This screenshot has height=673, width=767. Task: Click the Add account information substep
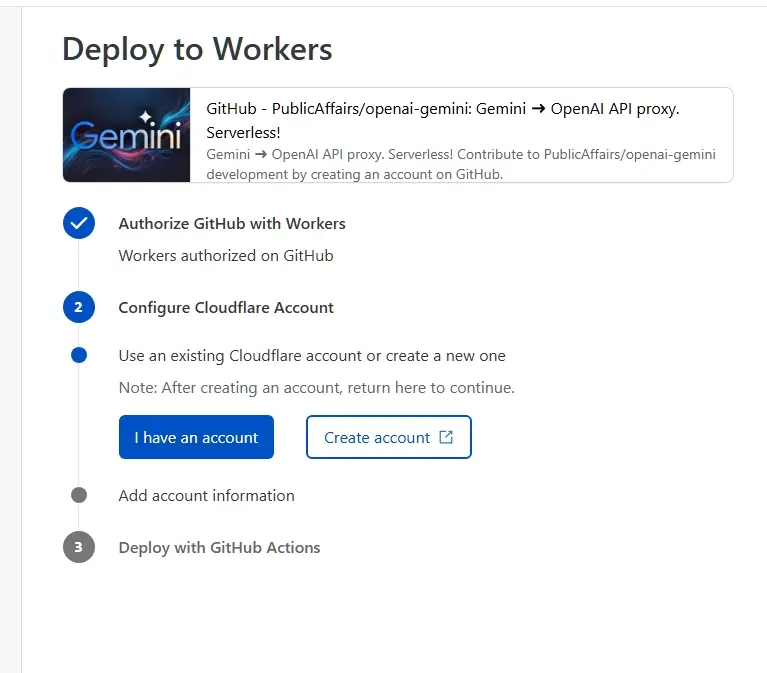pos(206,495)
